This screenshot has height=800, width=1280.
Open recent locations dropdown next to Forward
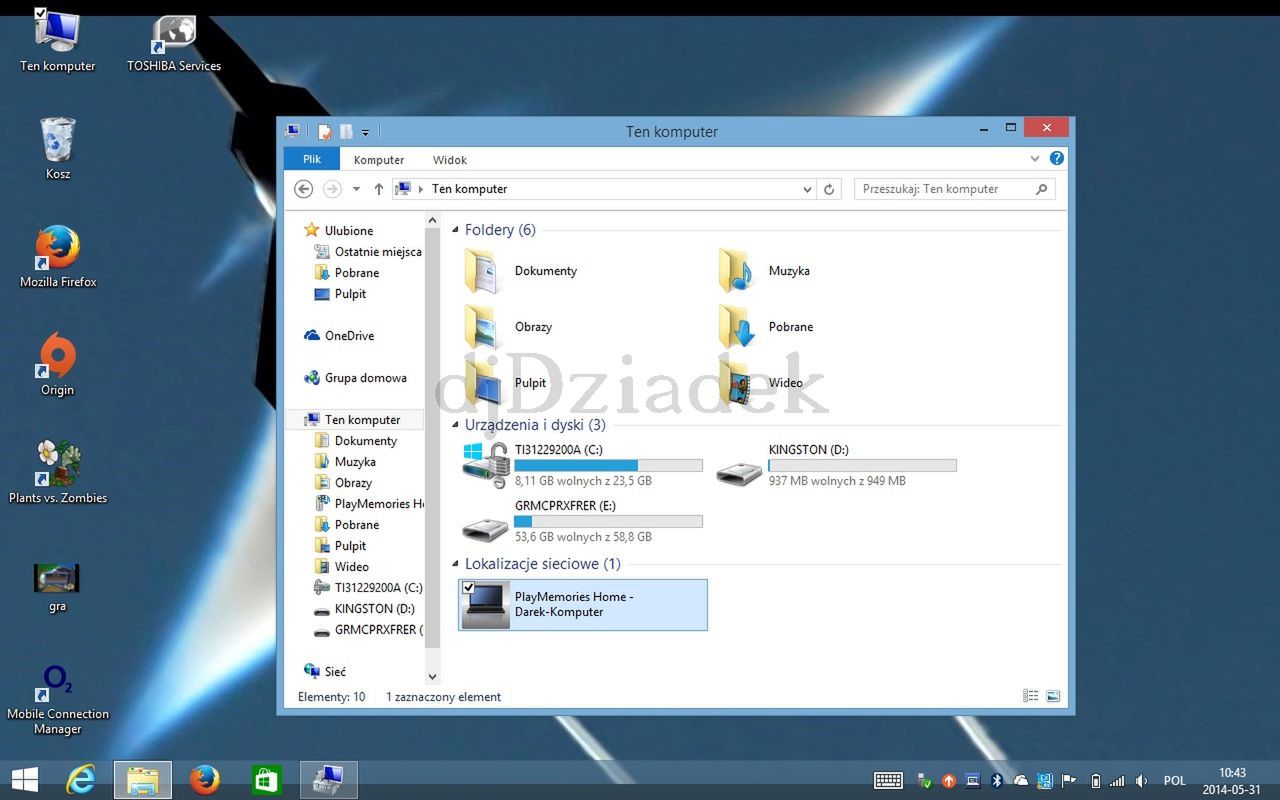click(355, 189)
